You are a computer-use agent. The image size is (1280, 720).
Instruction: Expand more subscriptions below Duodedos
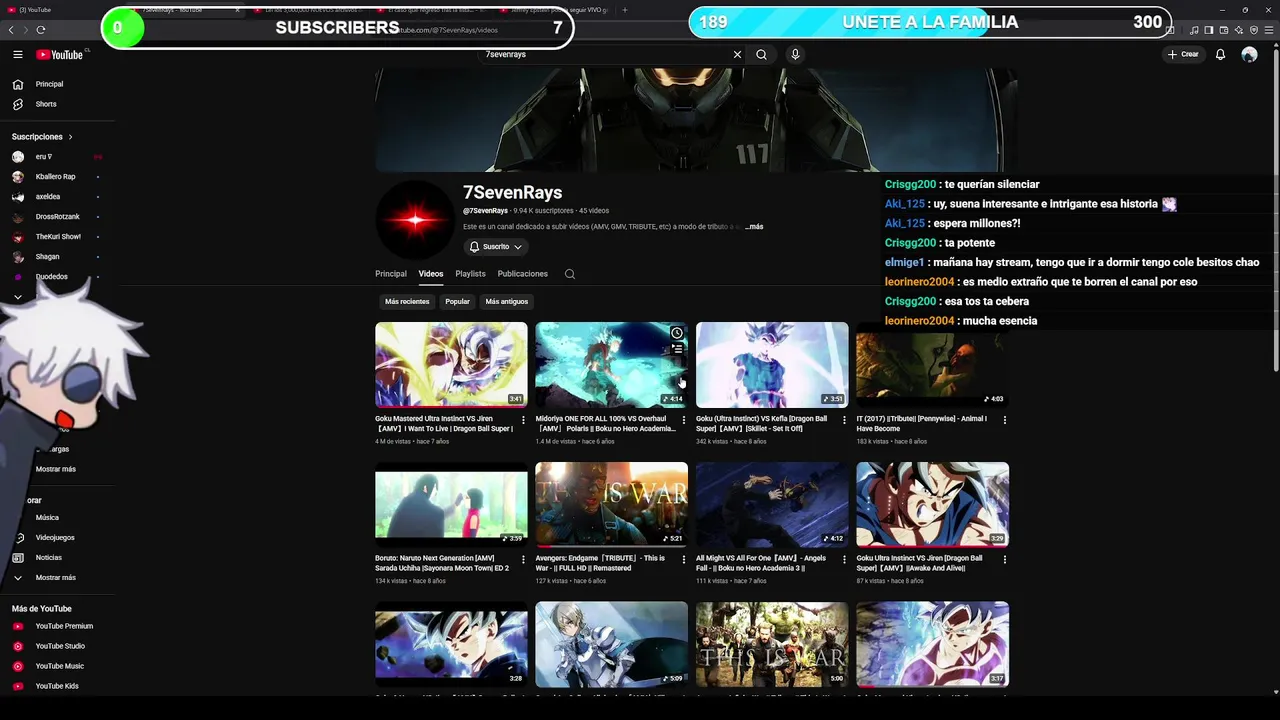(x=18, y=297)
